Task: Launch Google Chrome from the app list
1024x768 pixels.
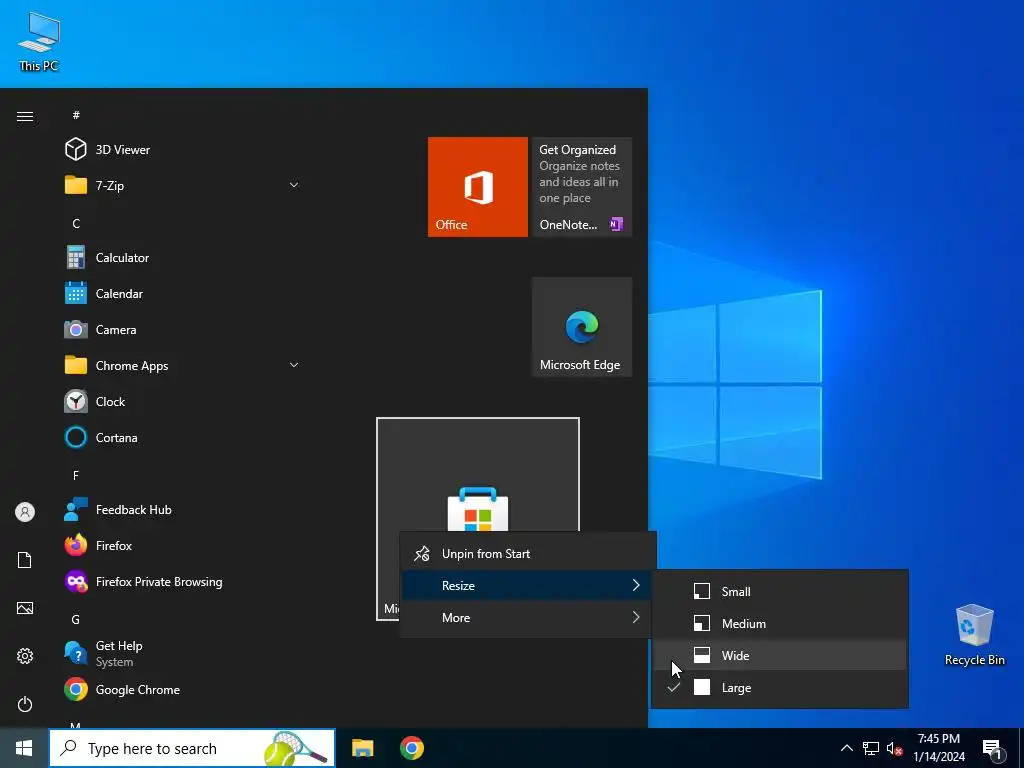Action: 76,690
